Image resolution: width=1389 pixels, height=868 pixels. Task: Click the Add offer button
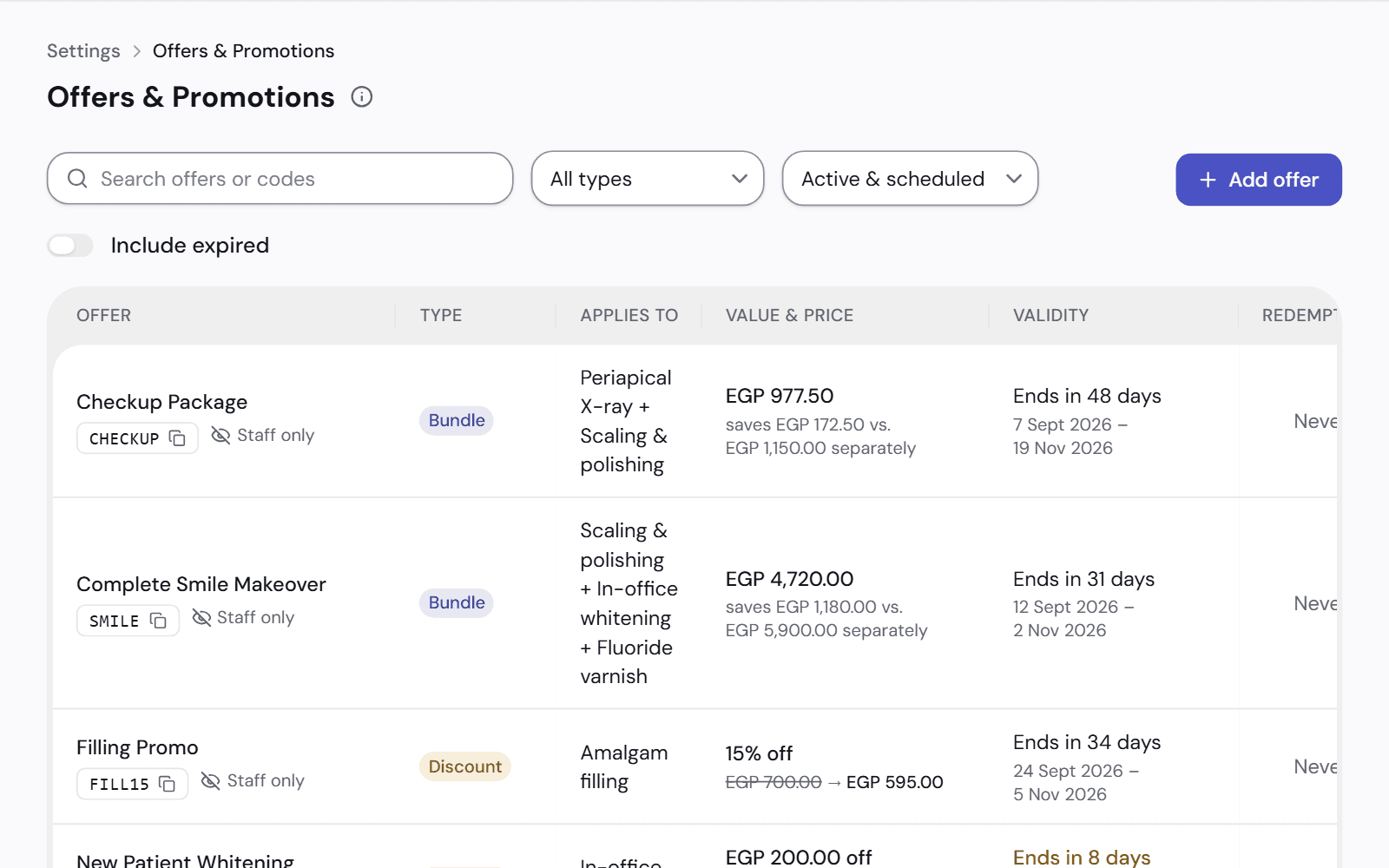coord(1259,180)
